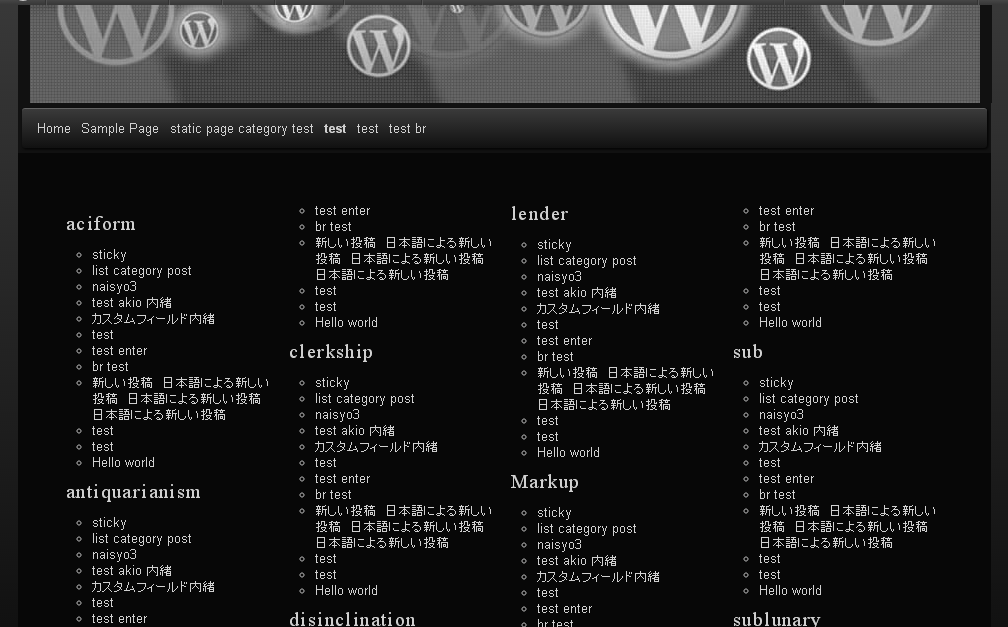Click the clerkship category heading
The image size is (1008, 627).
point(331,352)
